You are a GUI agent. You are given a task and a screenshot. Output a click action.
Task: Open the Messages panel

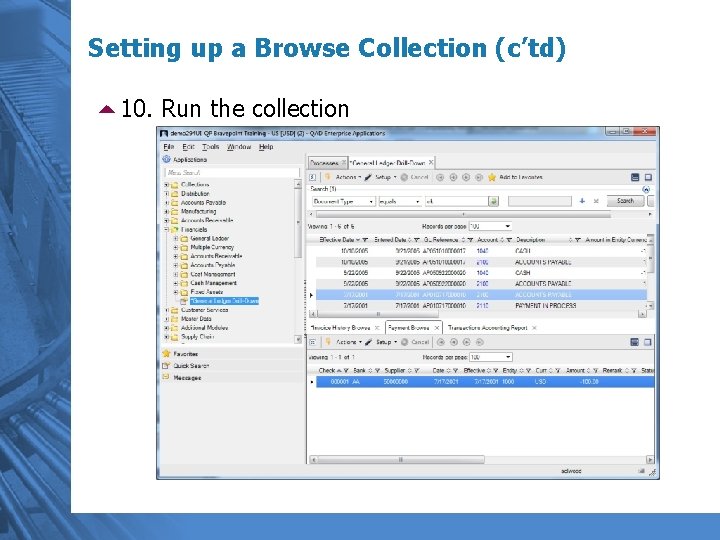[x=187, y=378]
